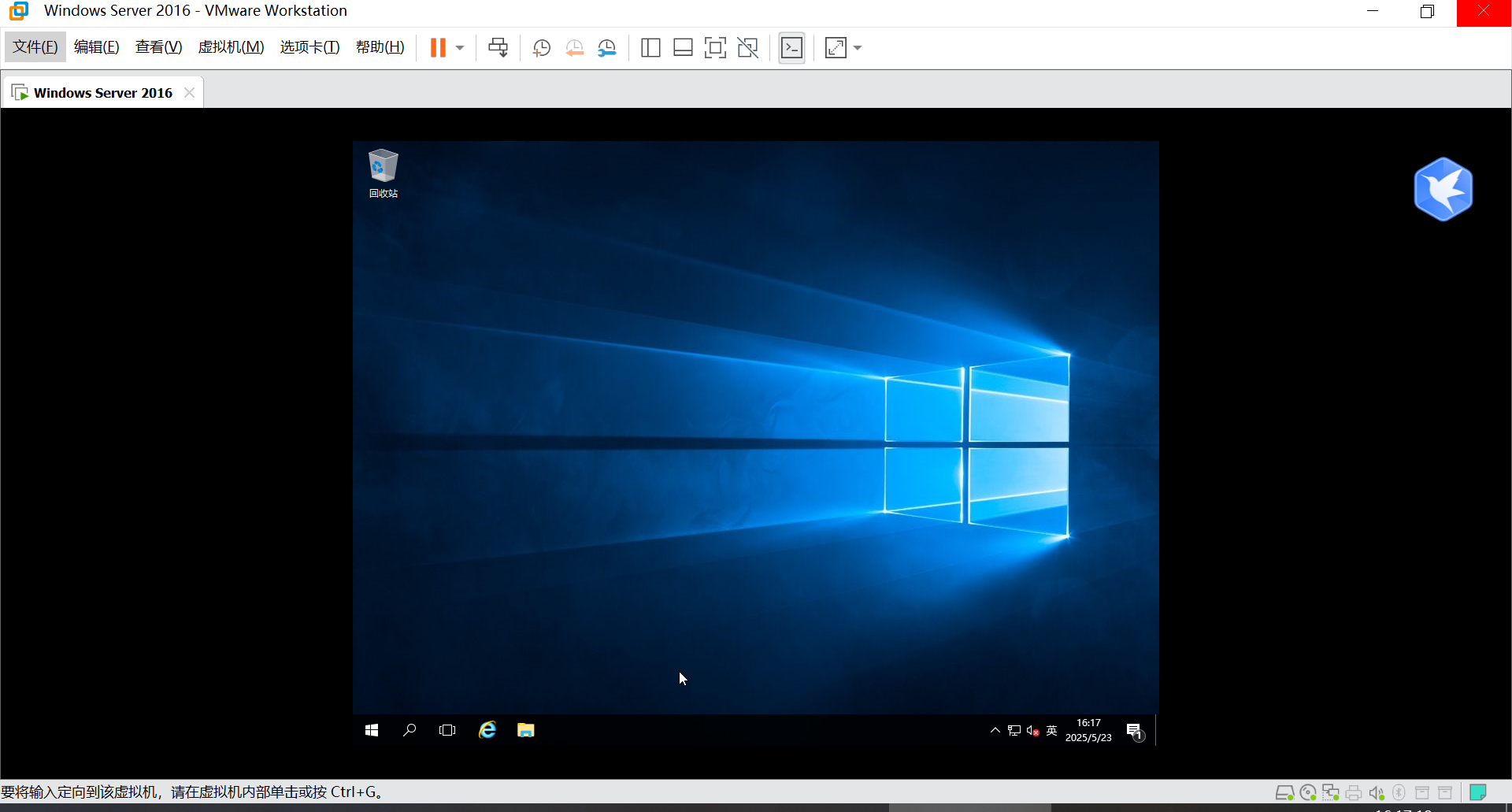Close the Windows Server 2016 tab
This screenshot has width=1512, height=812.
point(189,93)
